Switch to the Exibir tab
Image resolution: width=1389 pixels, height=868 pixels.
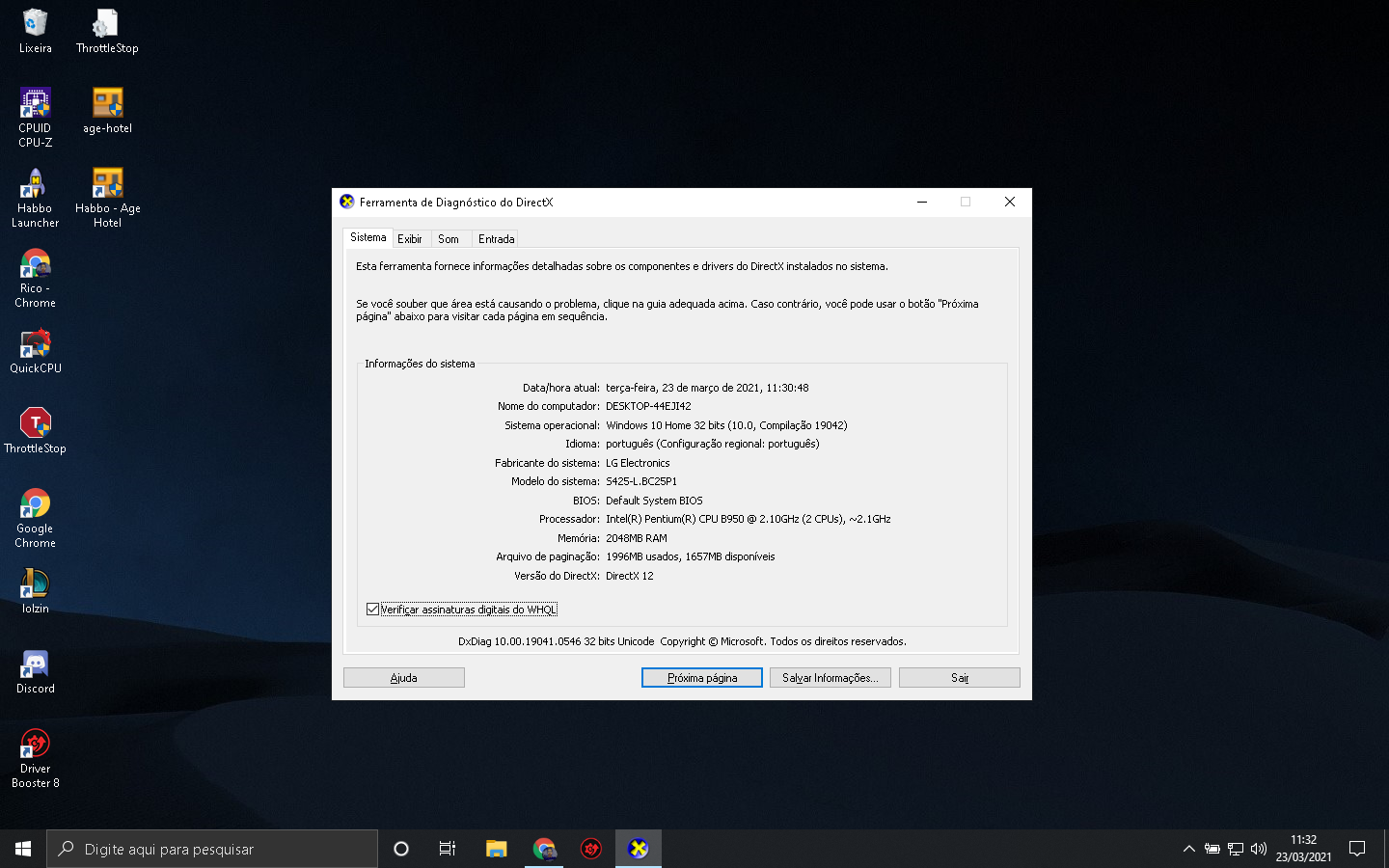point(410,239)
